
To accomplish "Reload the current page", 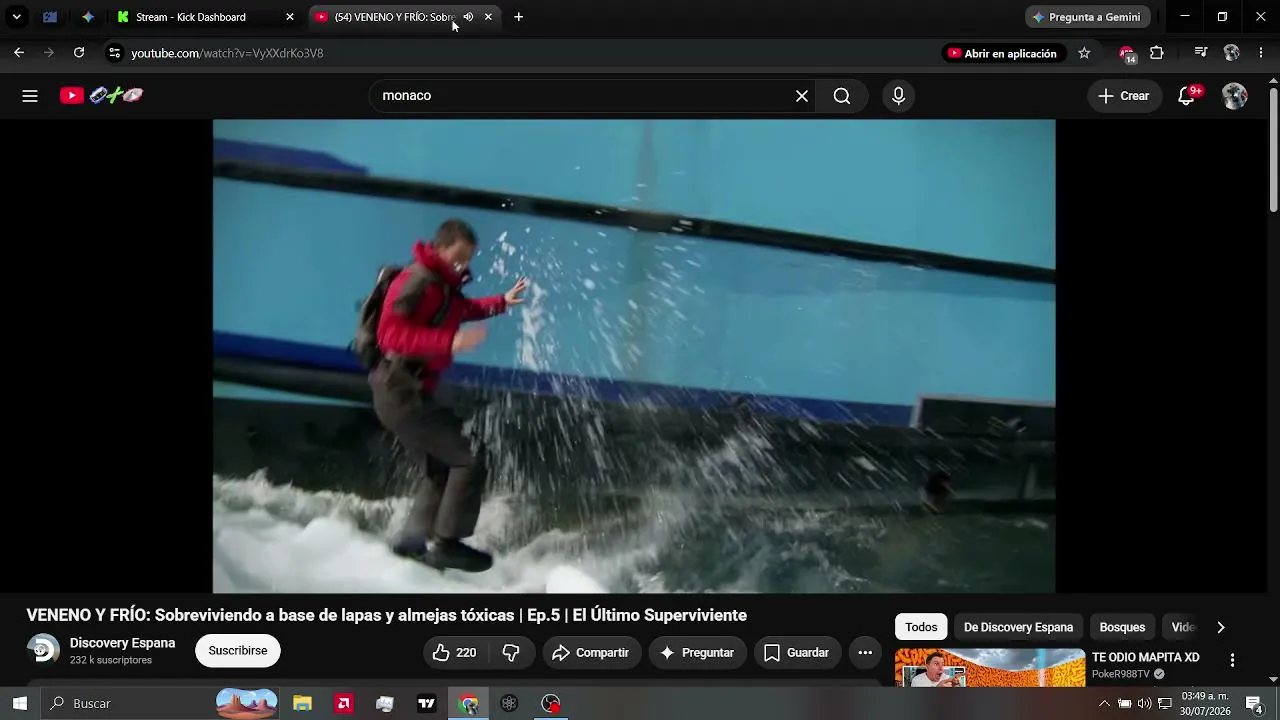I will tap(79, 53).
